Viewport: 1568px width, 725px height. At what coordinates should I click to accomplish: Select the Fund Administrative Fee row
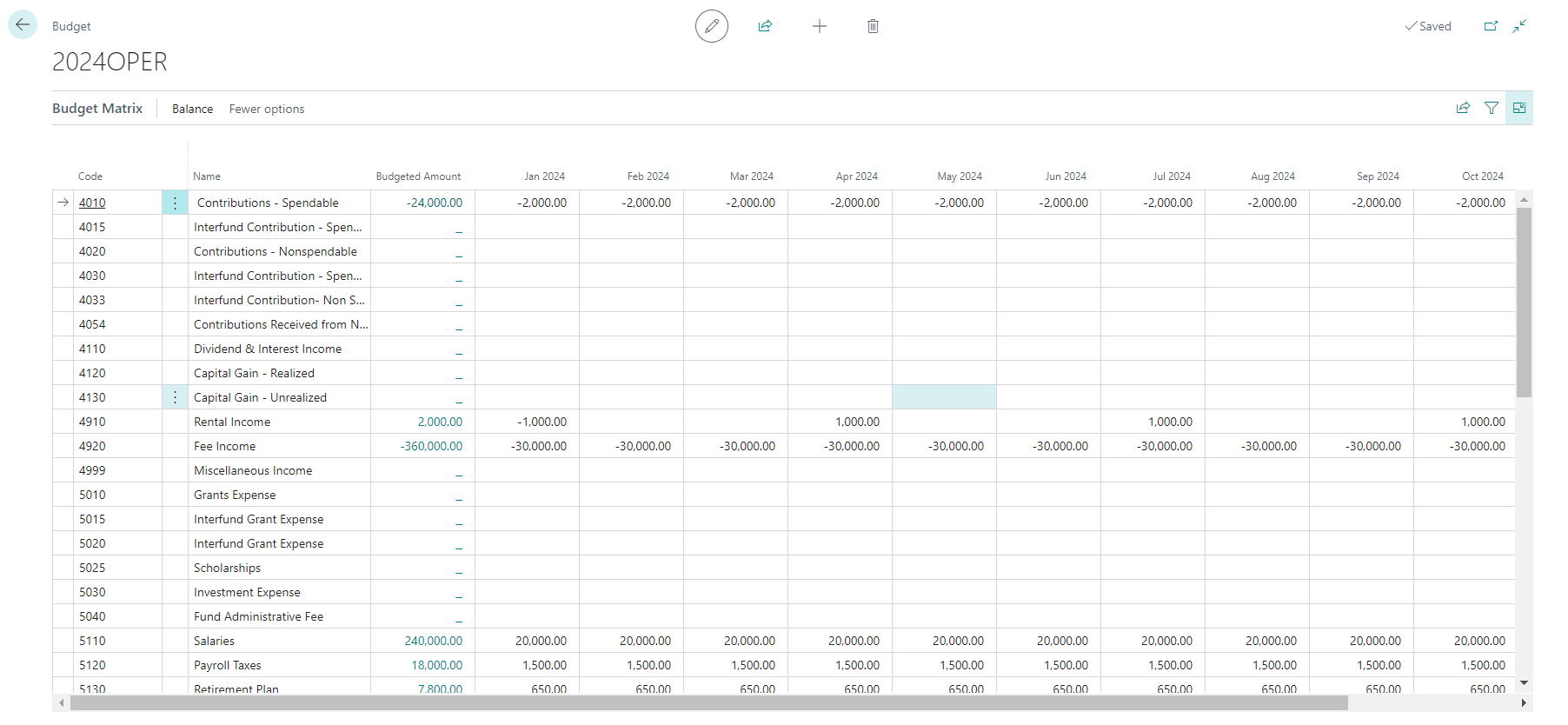pyautogui.click(x=258, y=616)
